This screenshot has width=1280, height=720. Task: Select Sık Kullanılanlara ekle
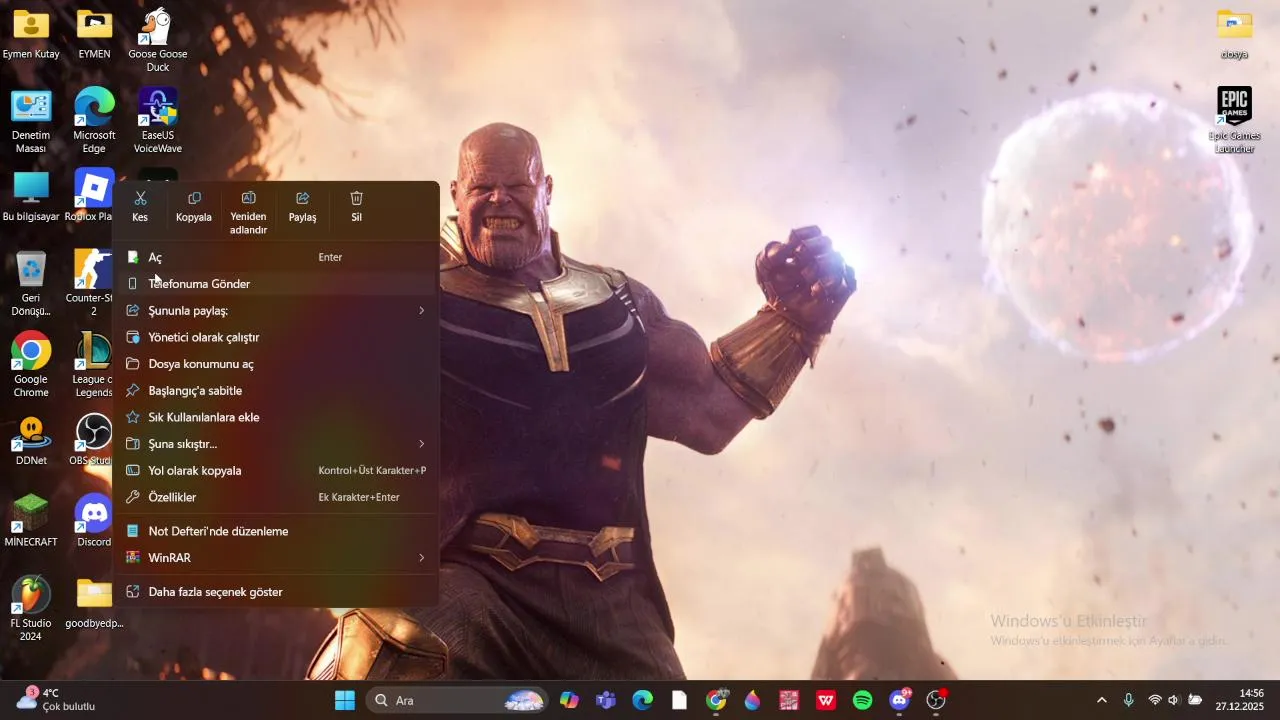coord(276,417)
